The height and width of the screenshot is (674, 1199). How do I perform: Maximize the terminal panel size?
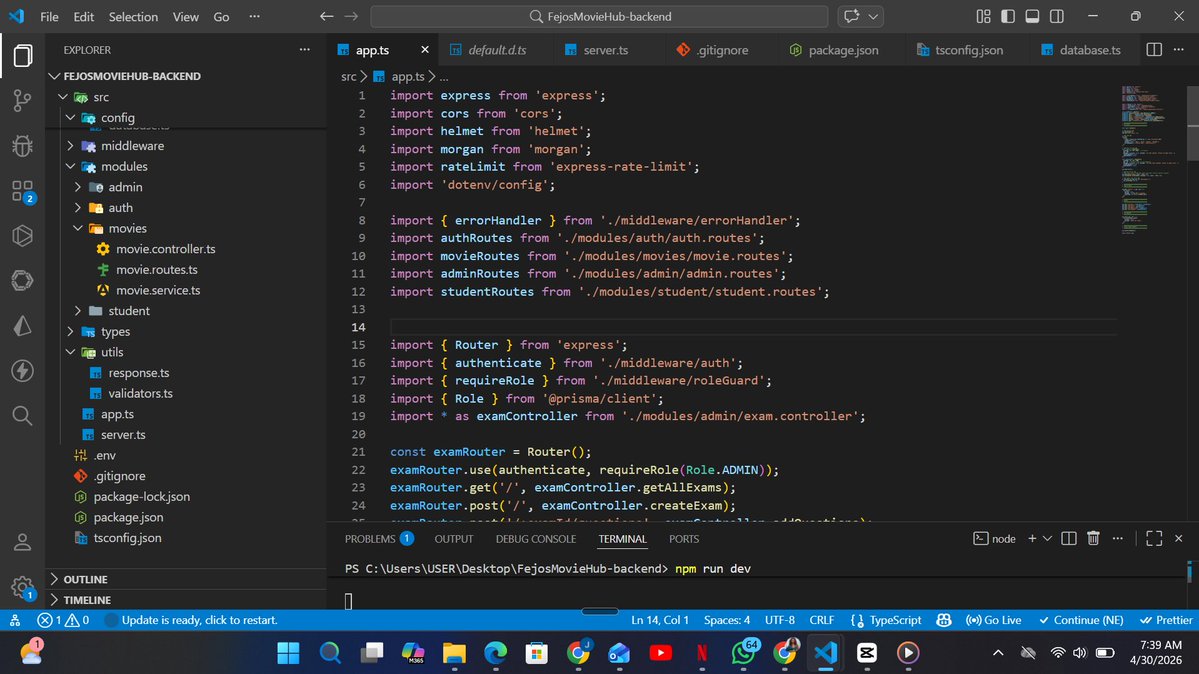coord(1154,539)
